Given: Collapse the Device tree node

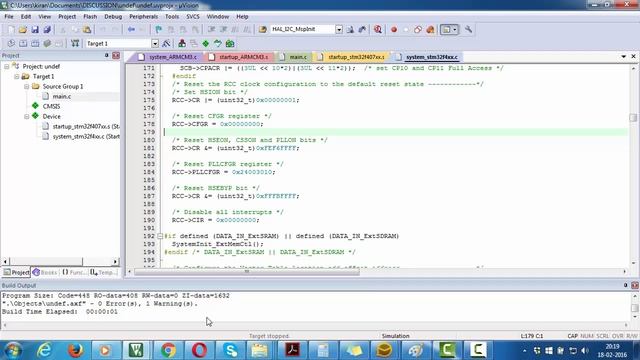Looking at the screenshot, I should [x=27, y=116].
